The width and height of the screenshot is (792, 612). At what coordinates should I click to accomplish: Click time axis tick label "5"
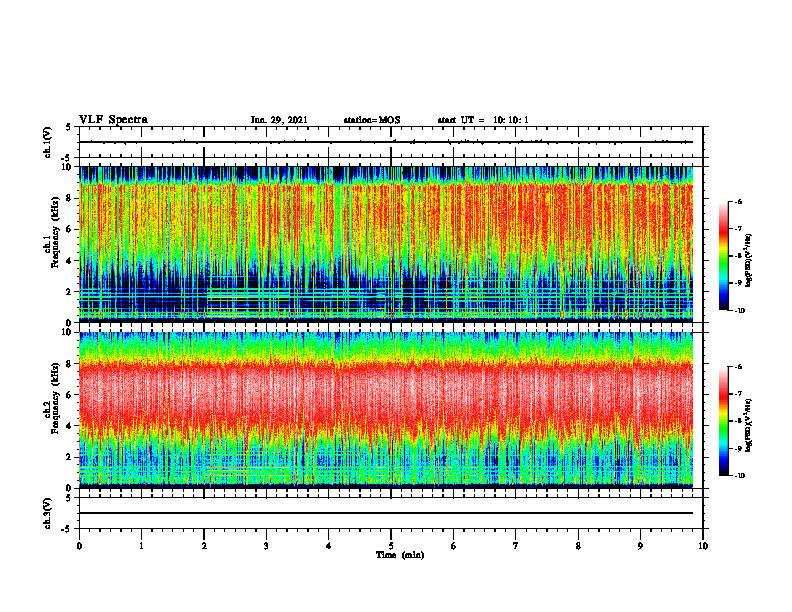pyautogui.click(x=391, y=546)
